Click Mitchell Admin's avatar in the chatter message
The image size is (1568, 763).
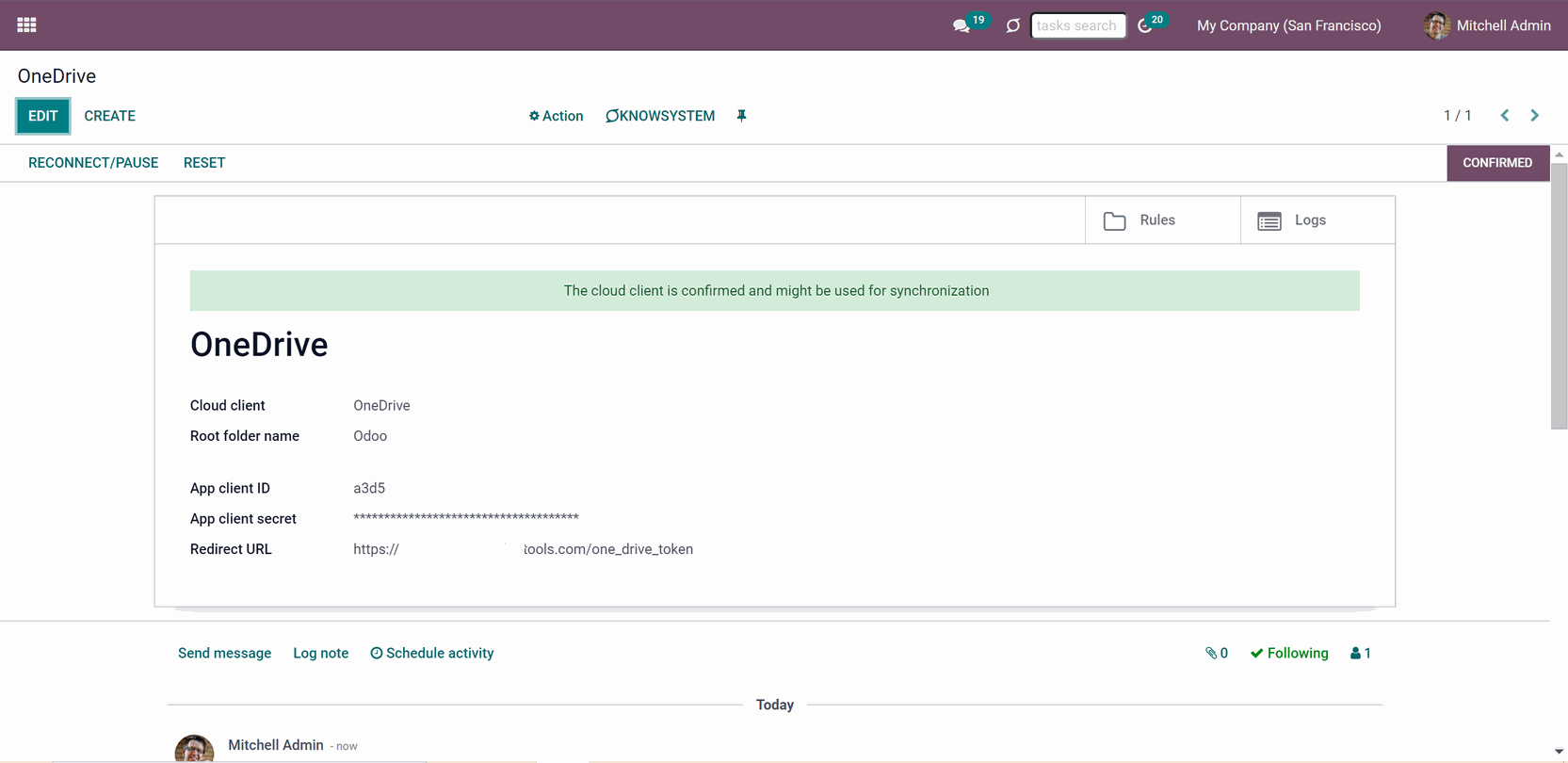tap(194, 749)
